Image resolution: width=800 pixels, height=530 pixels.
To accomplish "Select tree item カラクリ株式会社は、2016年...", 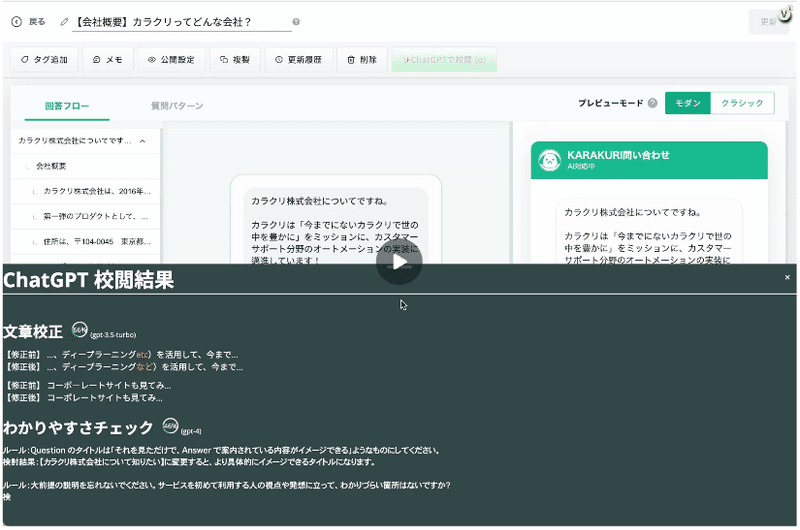I will point(85,191).
